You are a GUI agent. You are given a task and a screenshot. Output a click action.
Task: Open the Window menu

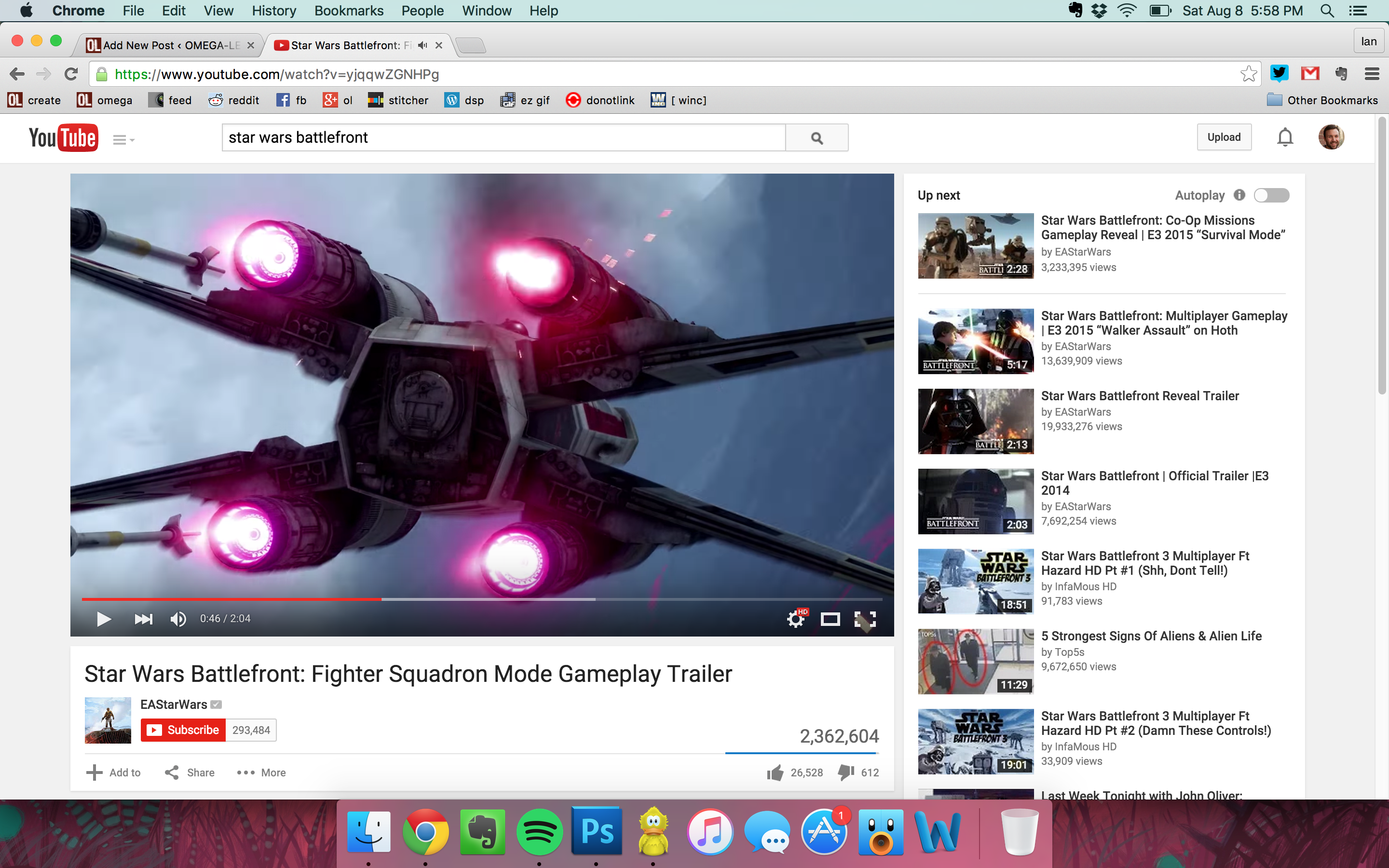tap(487, 10)
